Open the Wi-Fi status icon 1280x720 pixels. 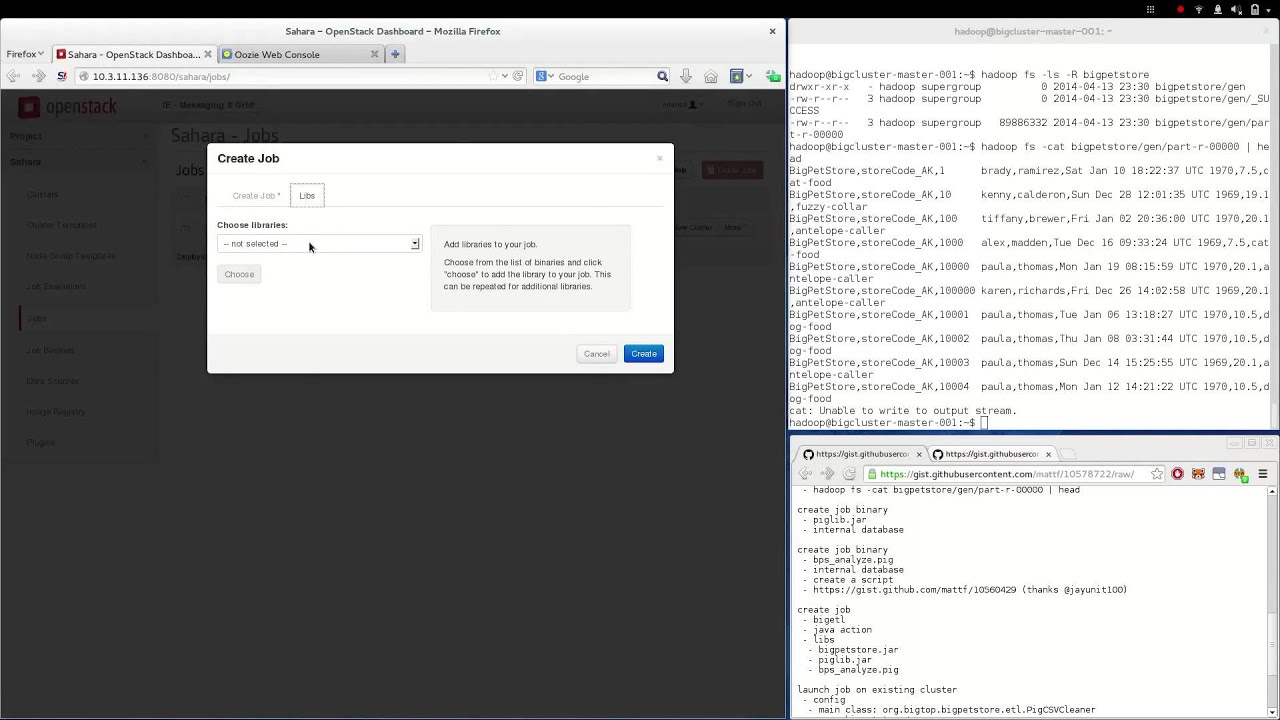[x=1199, y=9]
